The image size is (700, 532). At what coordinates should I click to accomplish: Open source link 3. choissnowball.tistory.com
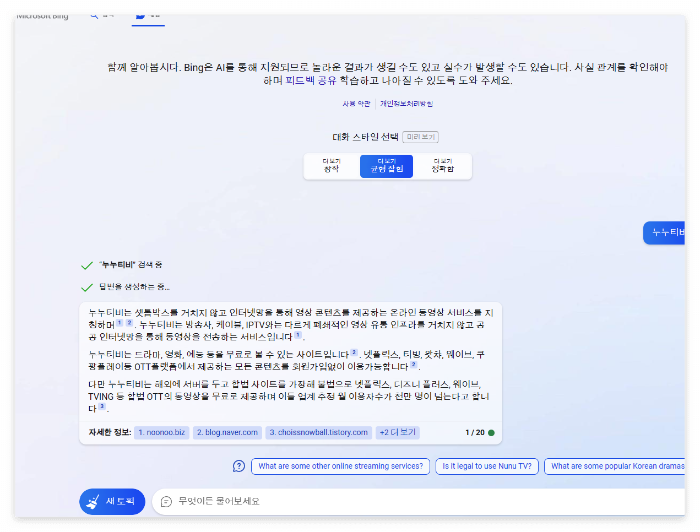coord(319,432)
